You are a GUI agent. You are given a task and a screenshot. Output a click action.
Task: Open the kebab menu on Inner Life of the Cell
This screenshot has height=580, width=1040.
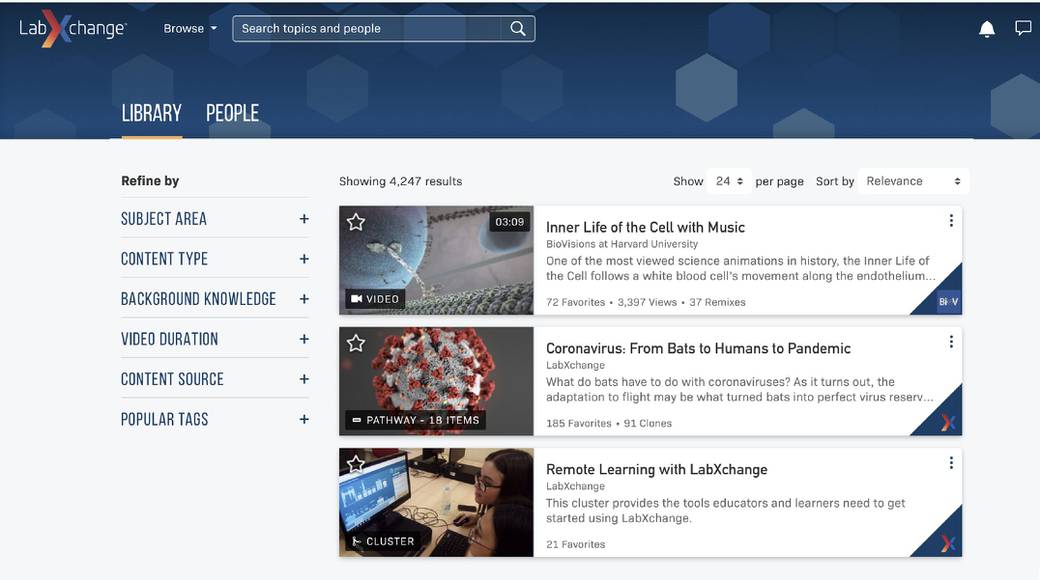950,219
